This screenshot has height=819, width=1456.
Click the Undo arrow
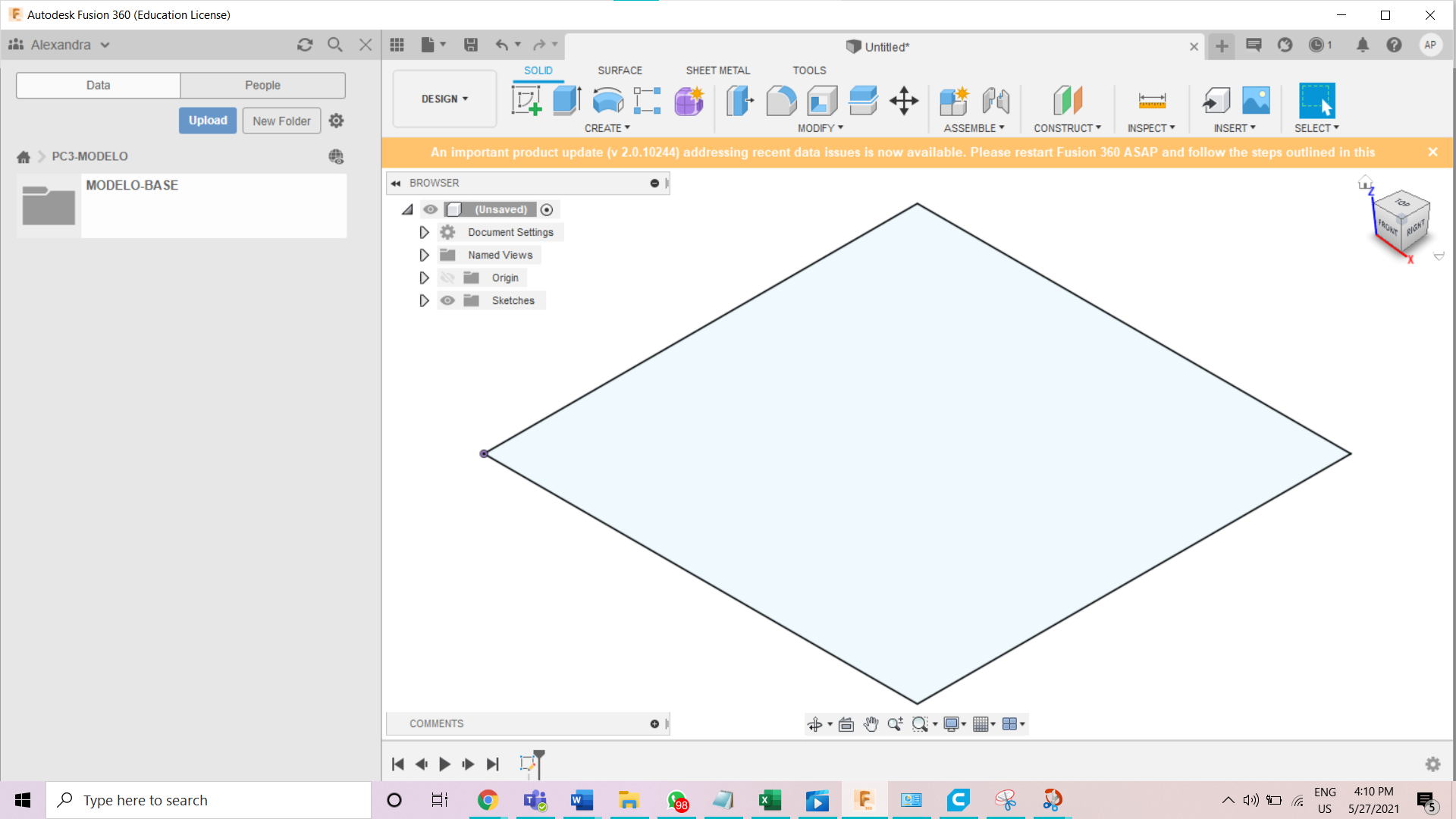(x=501, y=45)
